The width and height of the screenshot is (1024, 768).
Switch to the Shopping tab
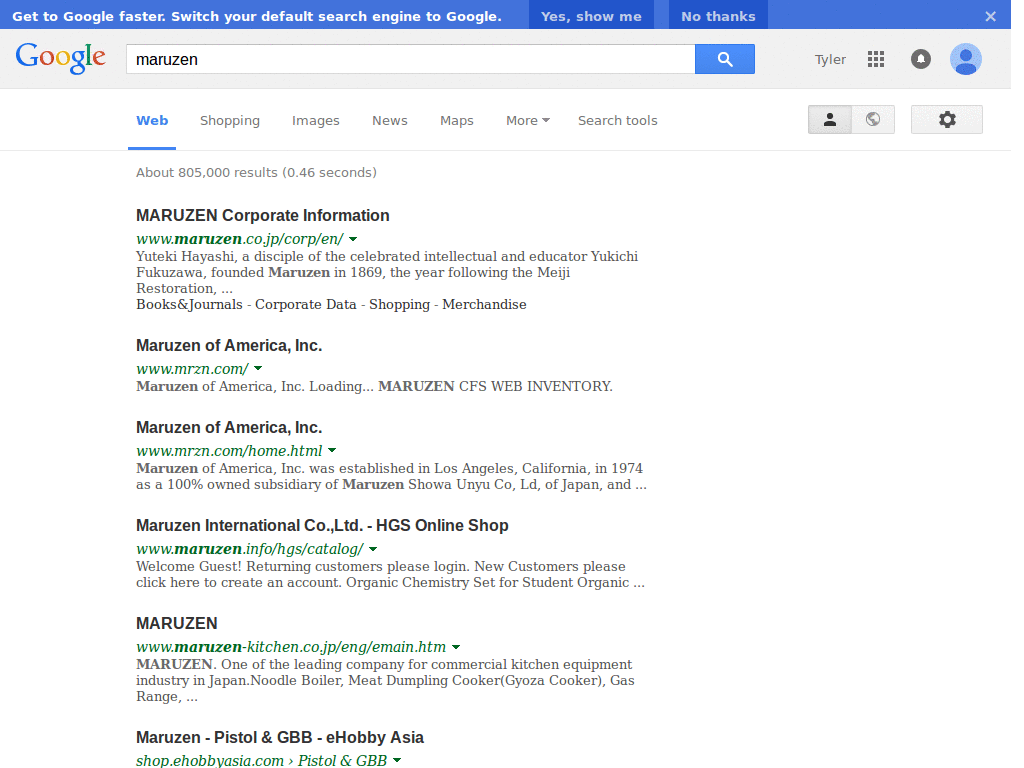point(230,121)
